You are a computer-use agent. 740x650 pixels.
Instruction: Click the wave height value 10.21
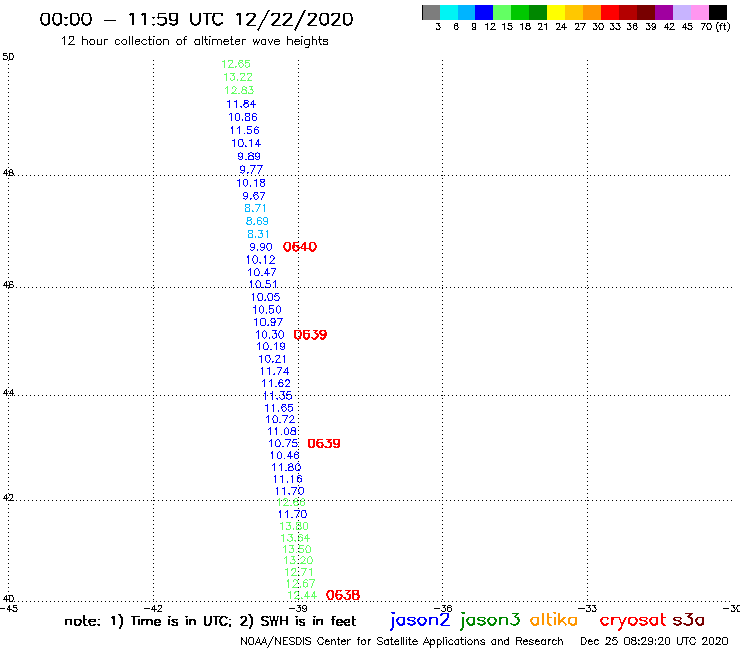point(272,359)
